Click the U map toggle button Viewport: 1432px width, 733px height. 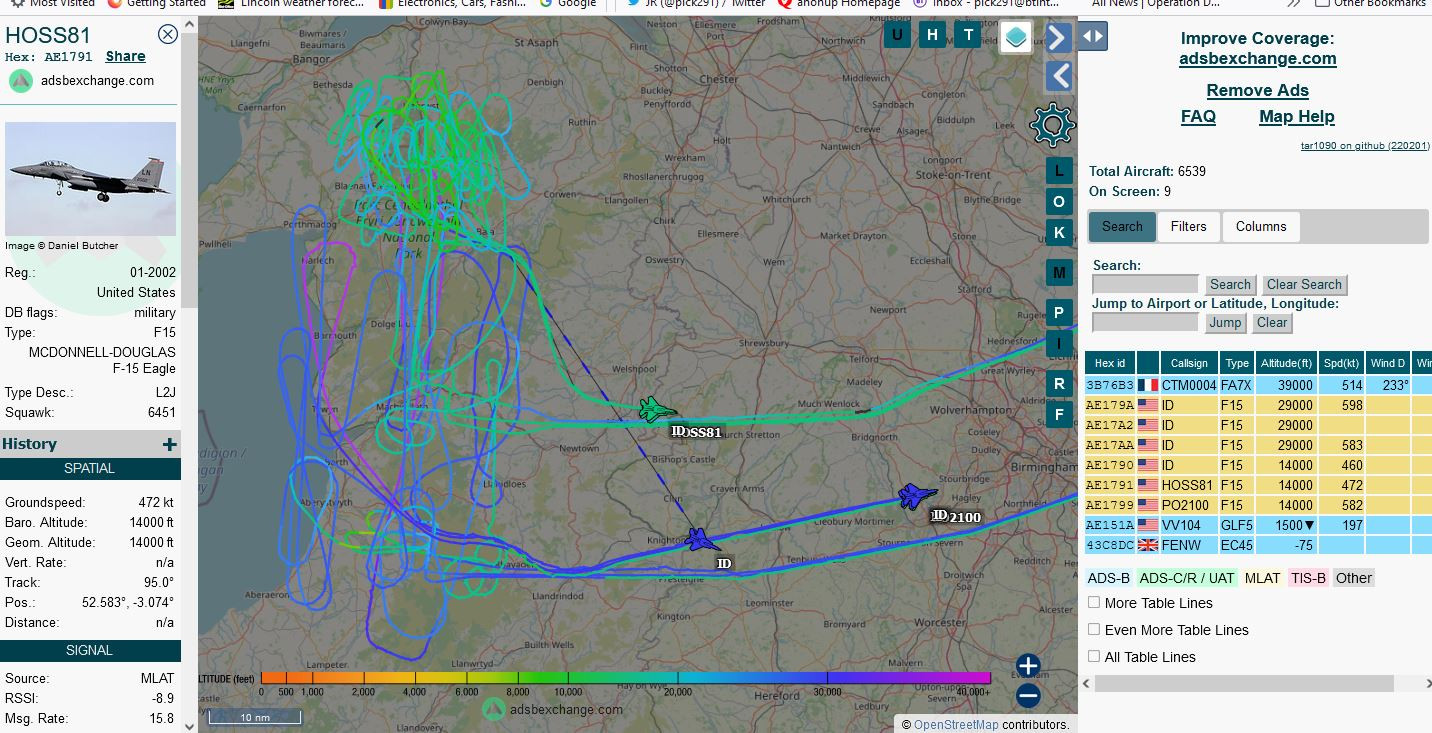pyautogui.click(x=897, y=36)
